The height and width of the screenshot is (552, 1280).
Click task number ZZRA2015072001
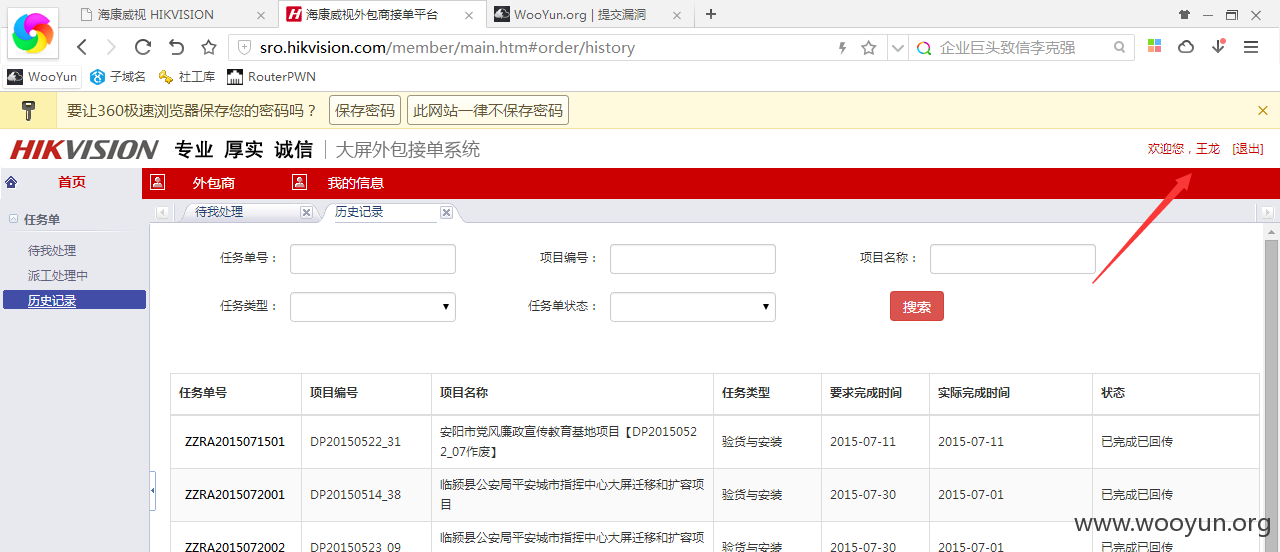pyautogui.click(x=235, y=495)
